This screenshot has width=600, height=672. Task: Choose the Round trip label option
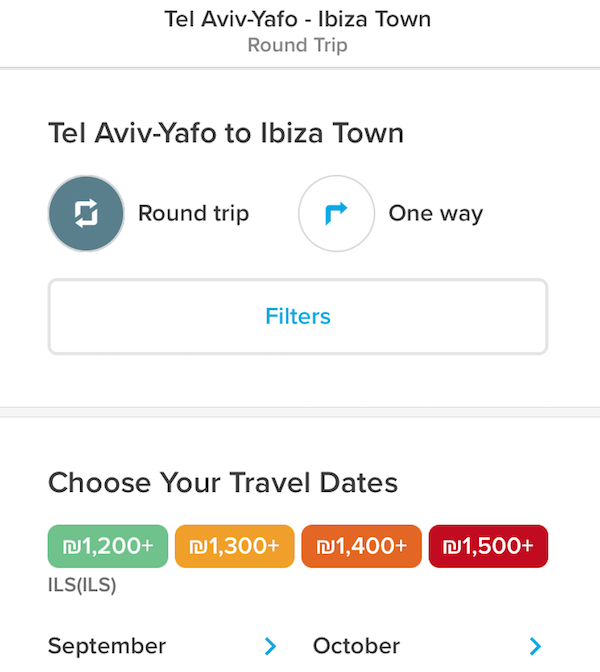click(193, 213)
